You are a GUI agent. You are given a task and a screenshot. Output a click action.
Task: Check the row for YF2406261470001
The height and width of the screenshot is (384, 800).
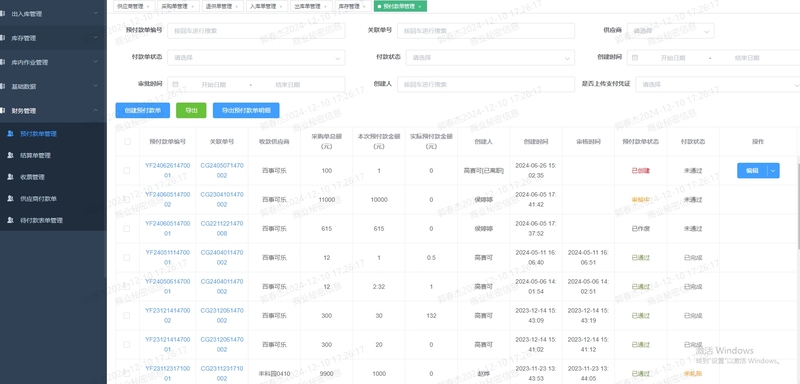tap(127, 171)
